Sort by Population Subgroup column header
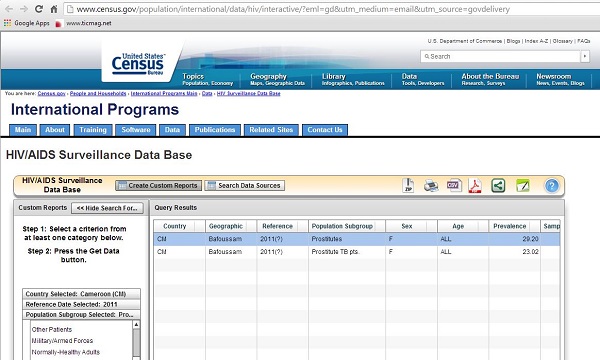Image resolution: width=600 pixels, height=360 pixels. pyautogui.click(x=347, y=226)
